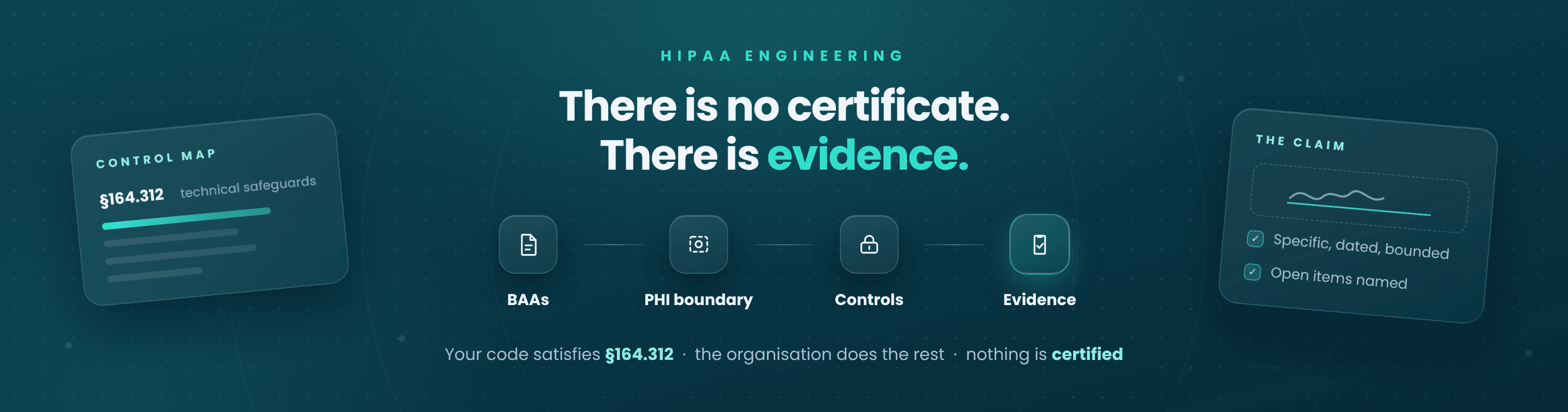Click the 'technical safeguards' text
This screenshot has height=412, width=1568.
point(248,186)
